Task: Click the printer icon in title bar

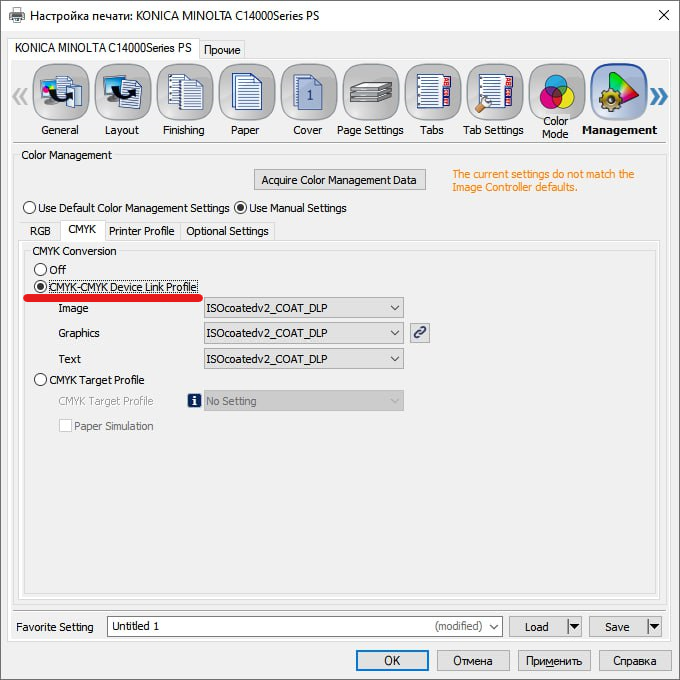Action: tap(17, 16)
